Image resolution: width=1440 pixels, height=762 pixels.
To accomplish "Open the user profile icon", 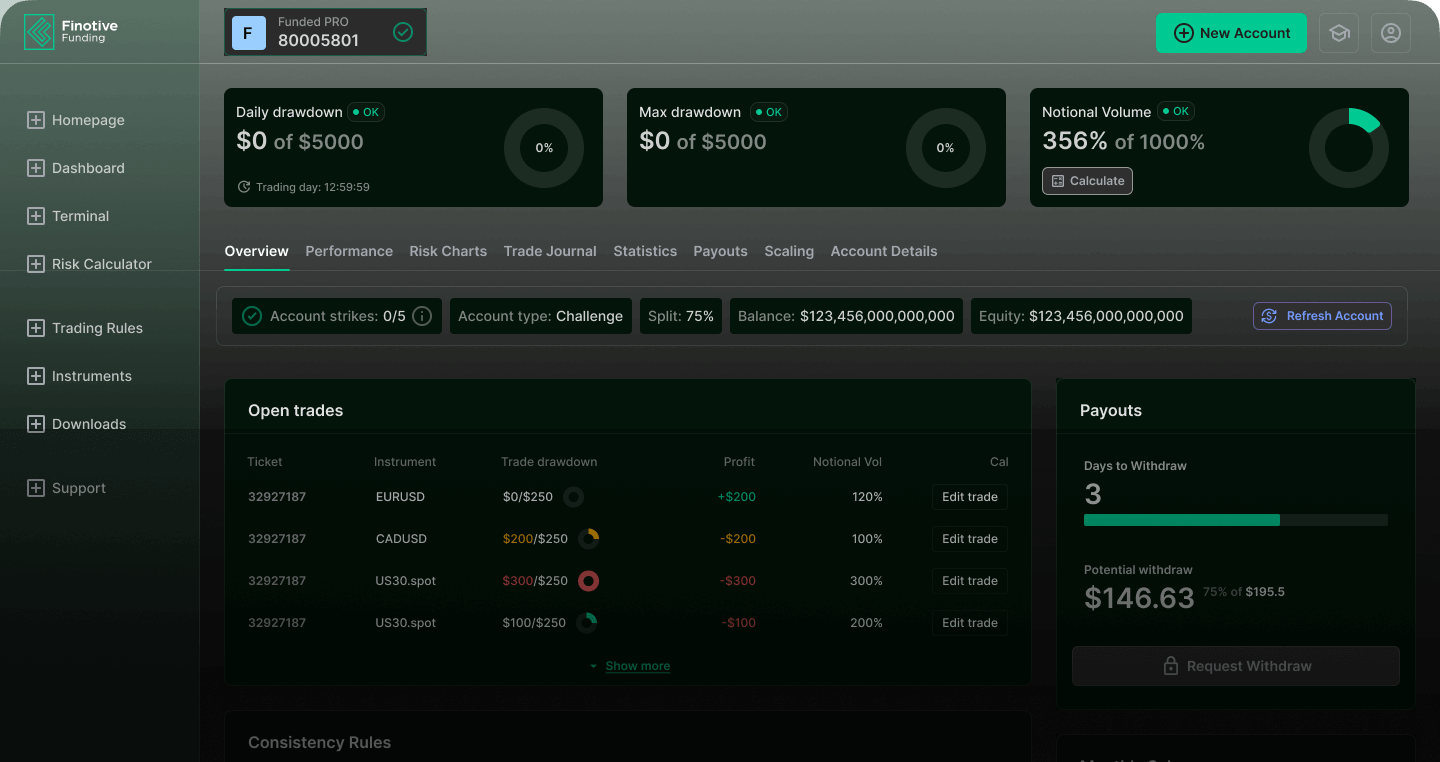I will click(1390, 33).
